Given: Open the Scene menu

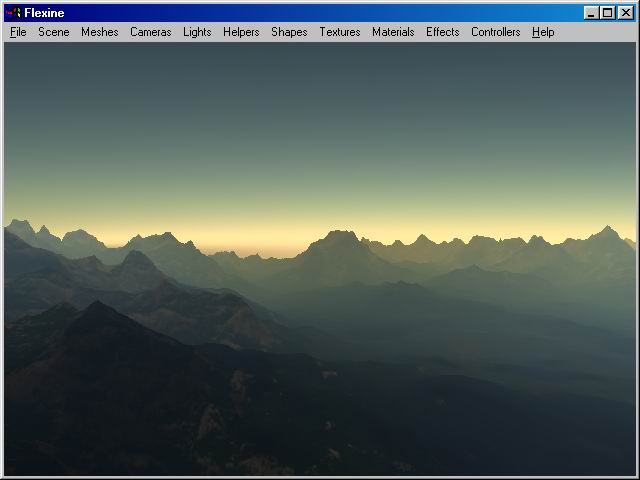Looking at the screenshot, I should (x=53, y=32).
